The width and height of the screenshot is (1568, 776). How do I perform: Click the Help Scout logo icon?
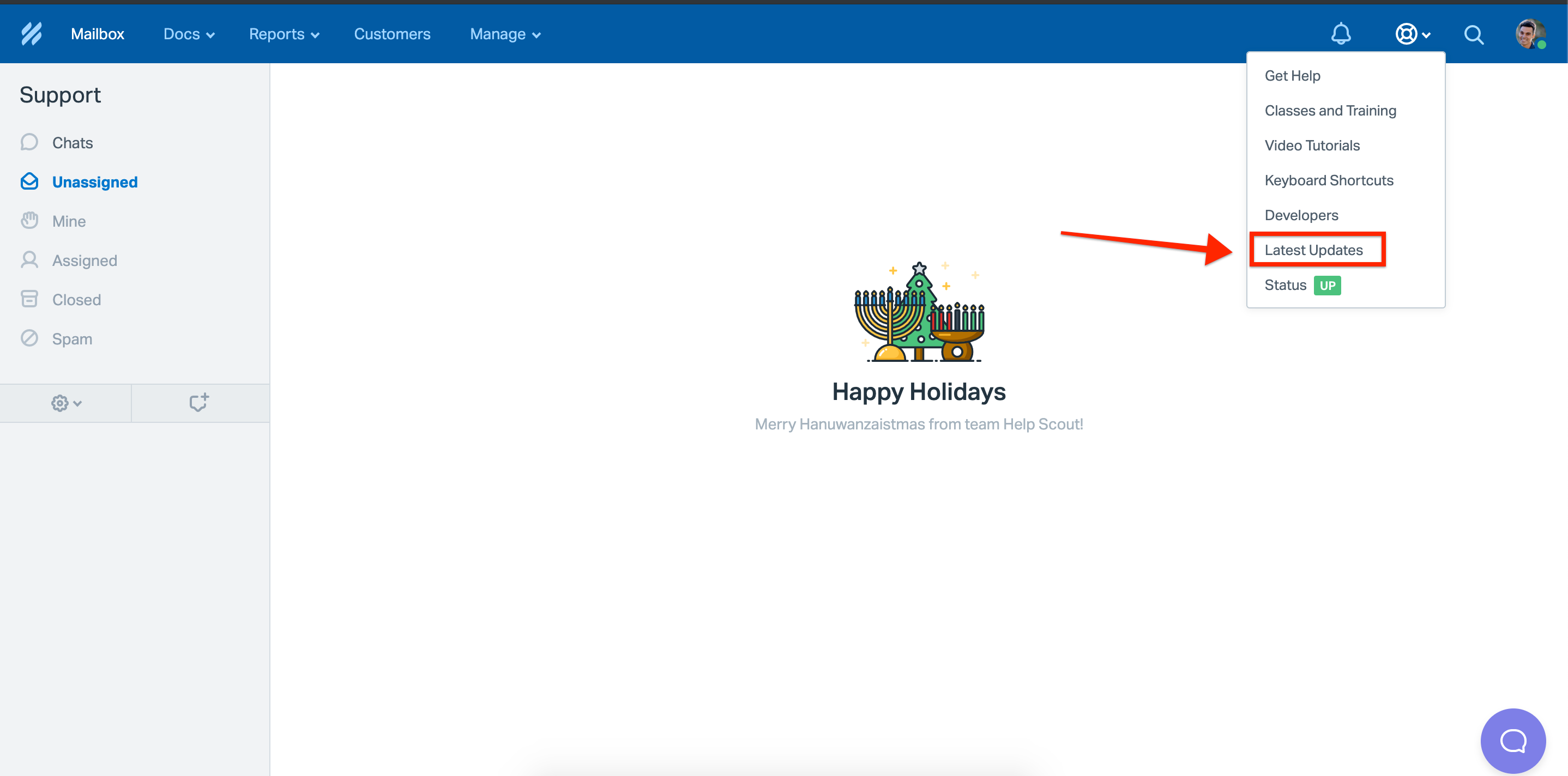pos(32,34)
